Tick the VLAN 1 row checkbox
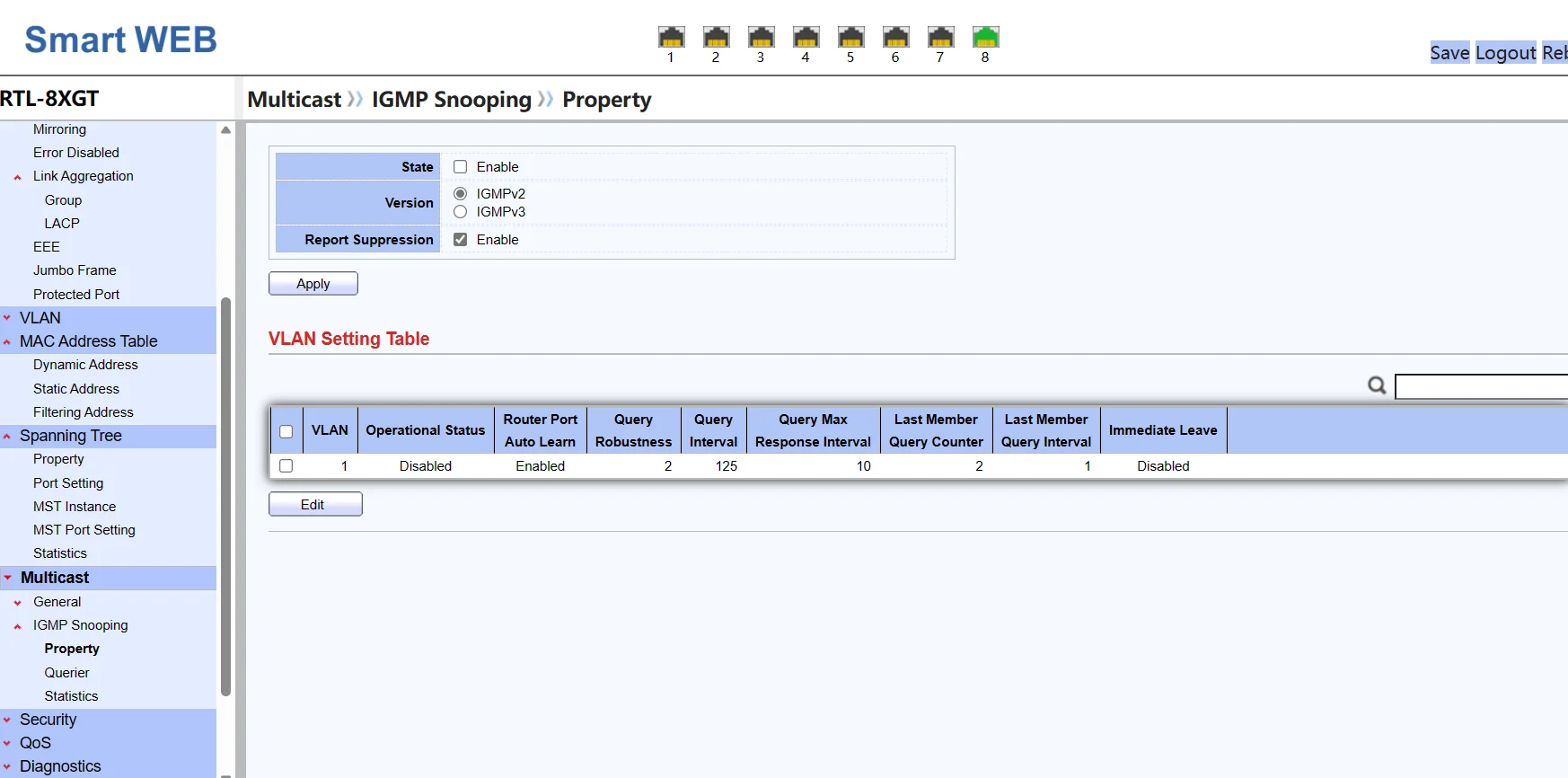This screenshot has height=778, width=1568. pyautogui.click(x=286, y=466)
